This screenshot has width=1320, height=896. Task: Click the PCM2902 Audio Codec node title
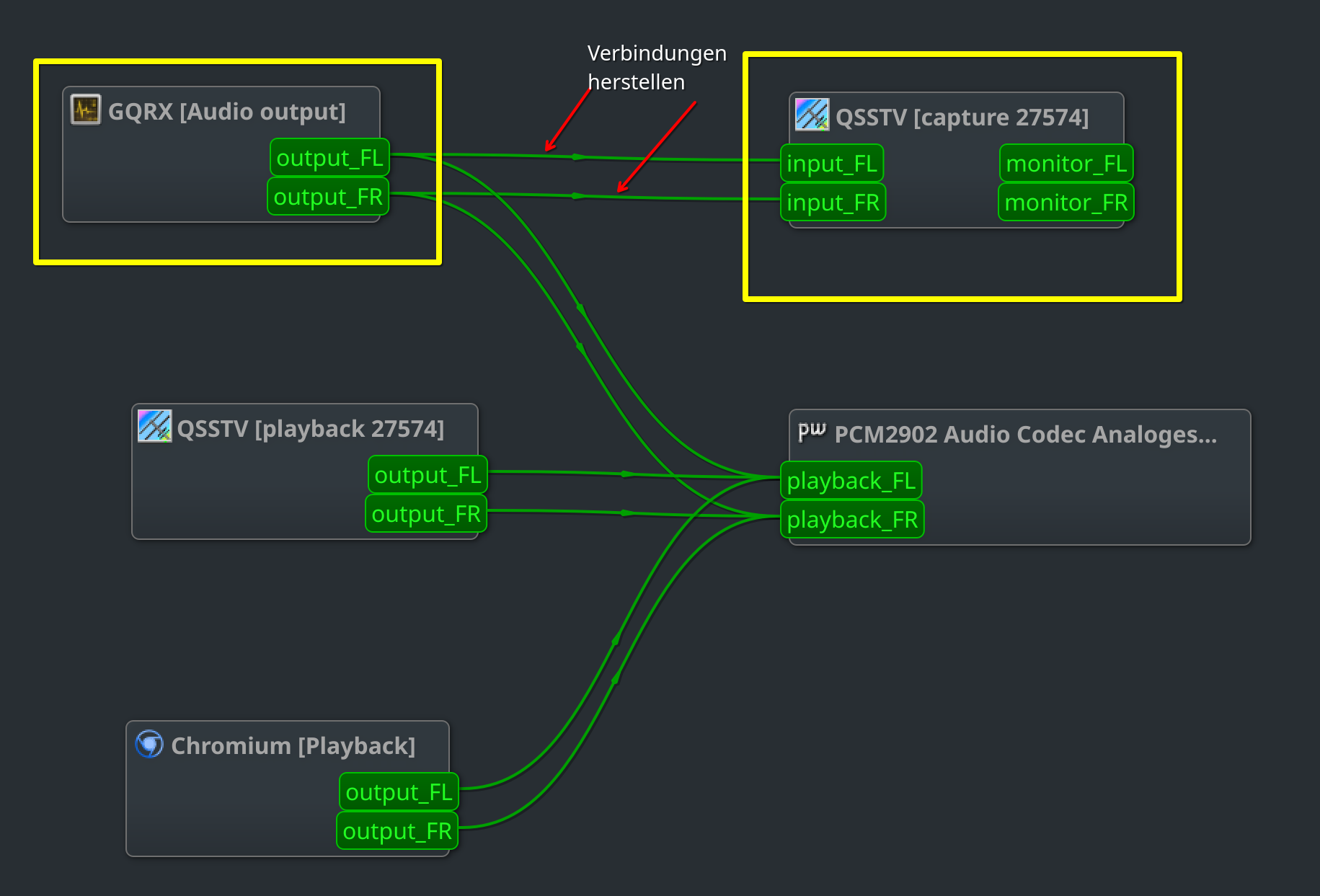pyautogui.click(x=1025, y=435)
